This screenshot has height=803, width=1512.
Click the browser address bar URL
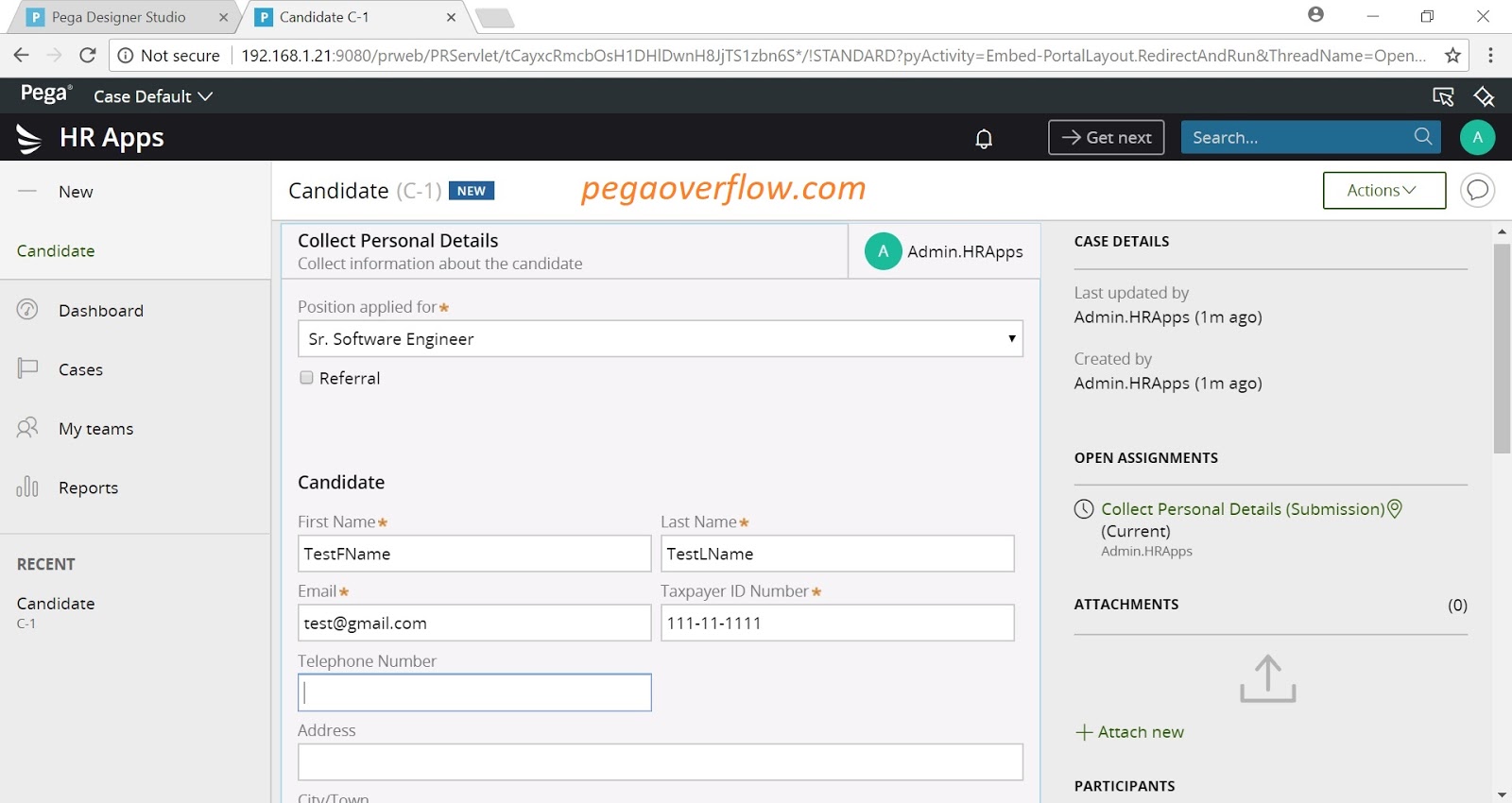point(833,56)
